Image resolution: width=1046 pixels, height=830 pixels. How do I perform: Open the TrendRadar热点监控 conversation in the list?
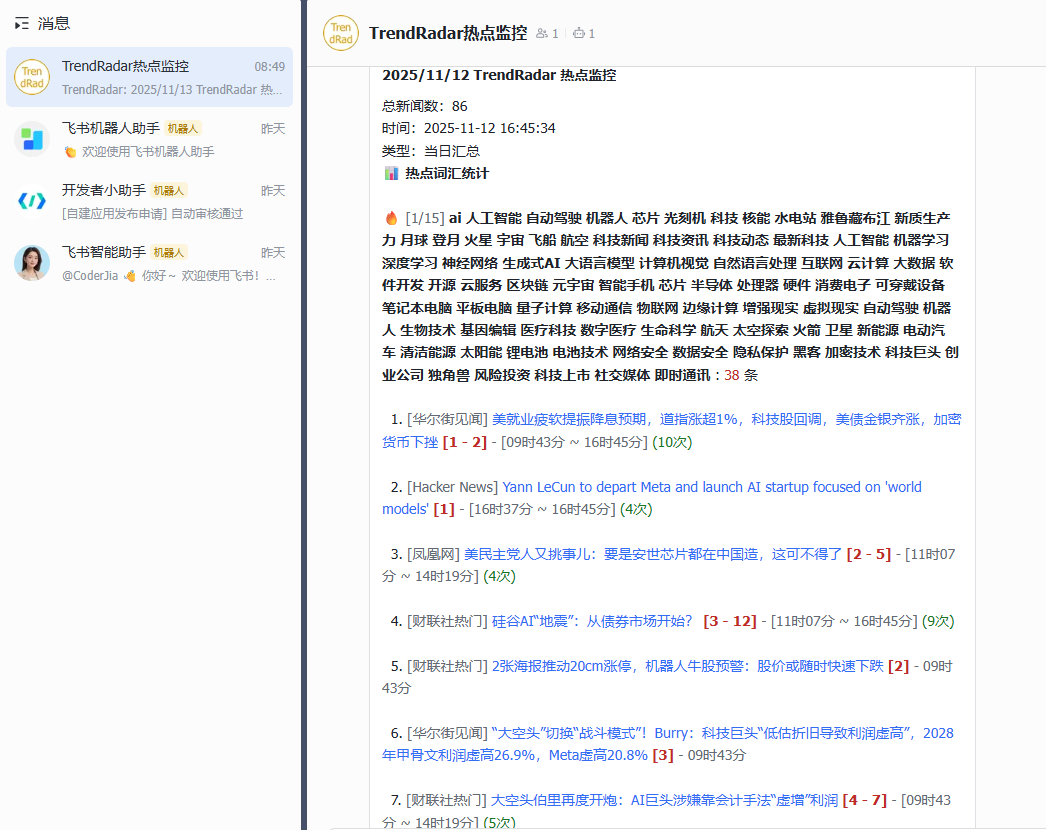point(150,77)
